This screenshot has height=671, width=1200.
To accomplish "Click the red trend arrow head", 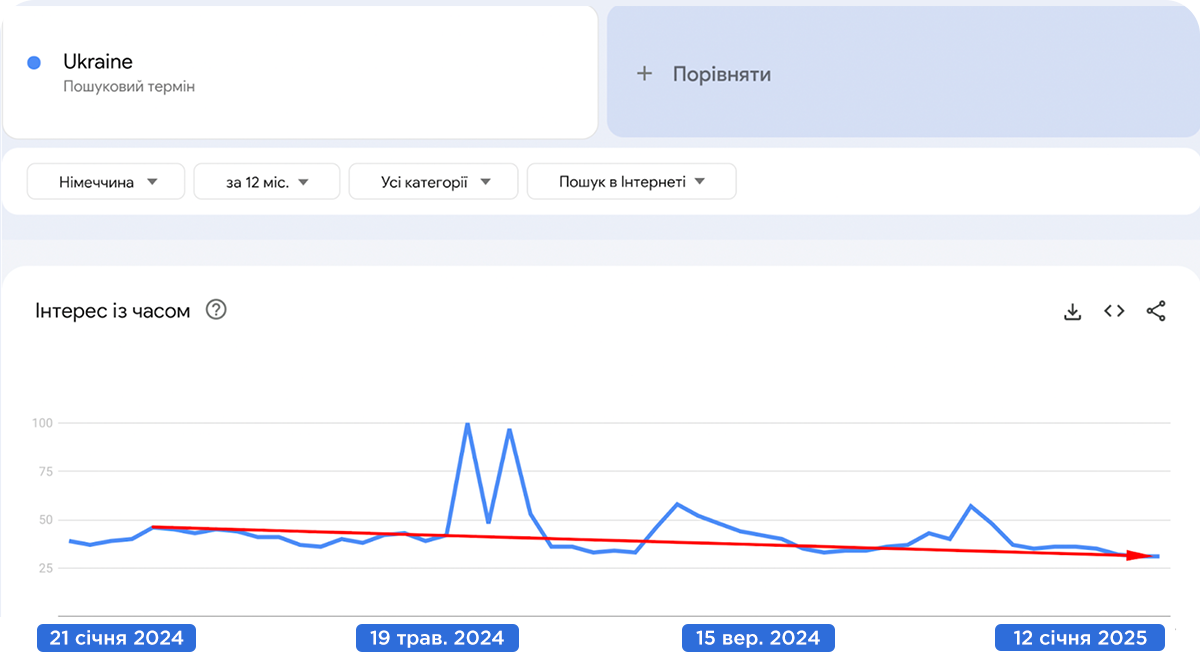I will click(1140, 555).
